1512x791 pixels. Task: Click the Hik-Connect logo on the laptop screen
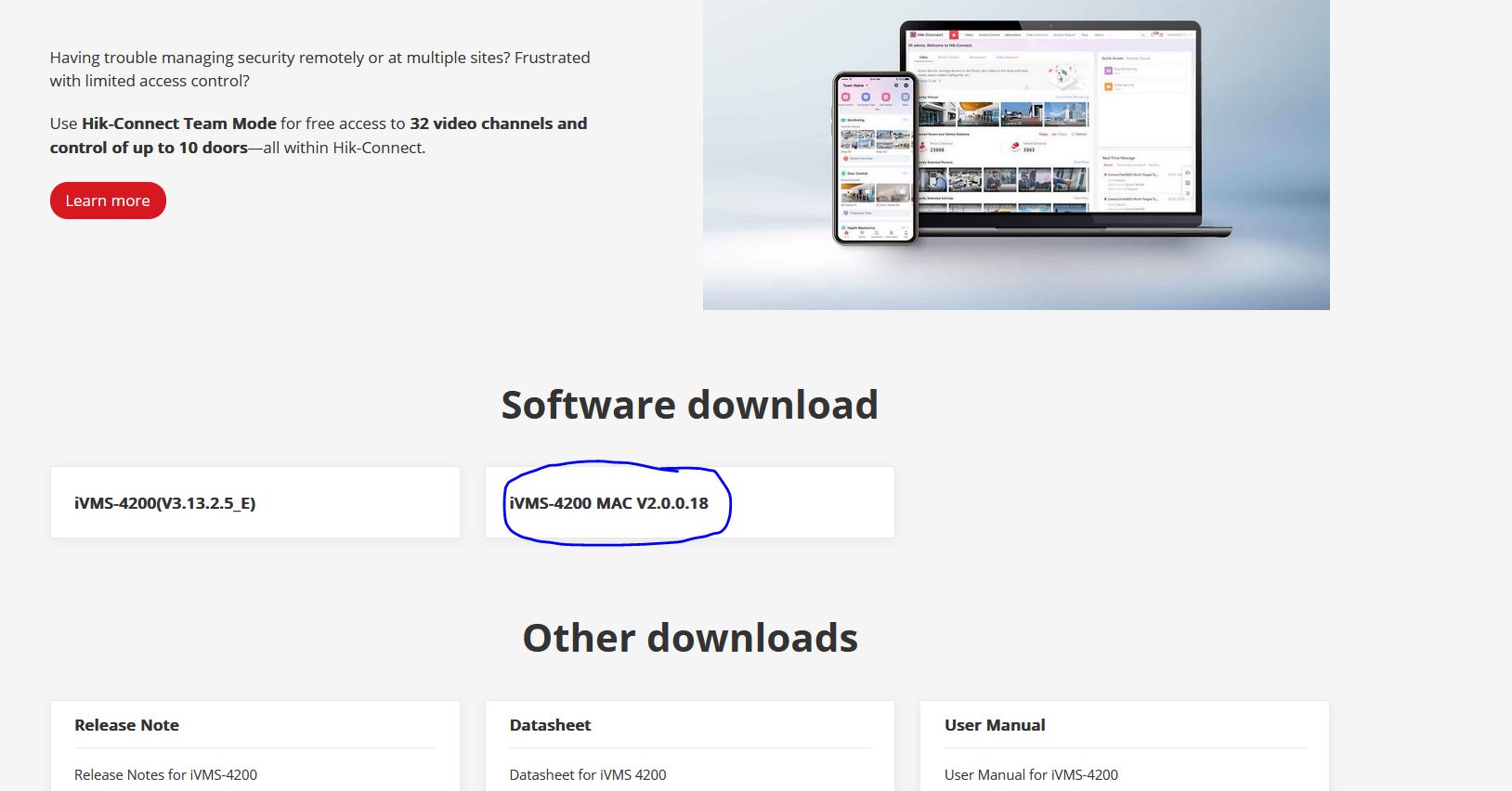pyautogui.click(x=926, y=34)
